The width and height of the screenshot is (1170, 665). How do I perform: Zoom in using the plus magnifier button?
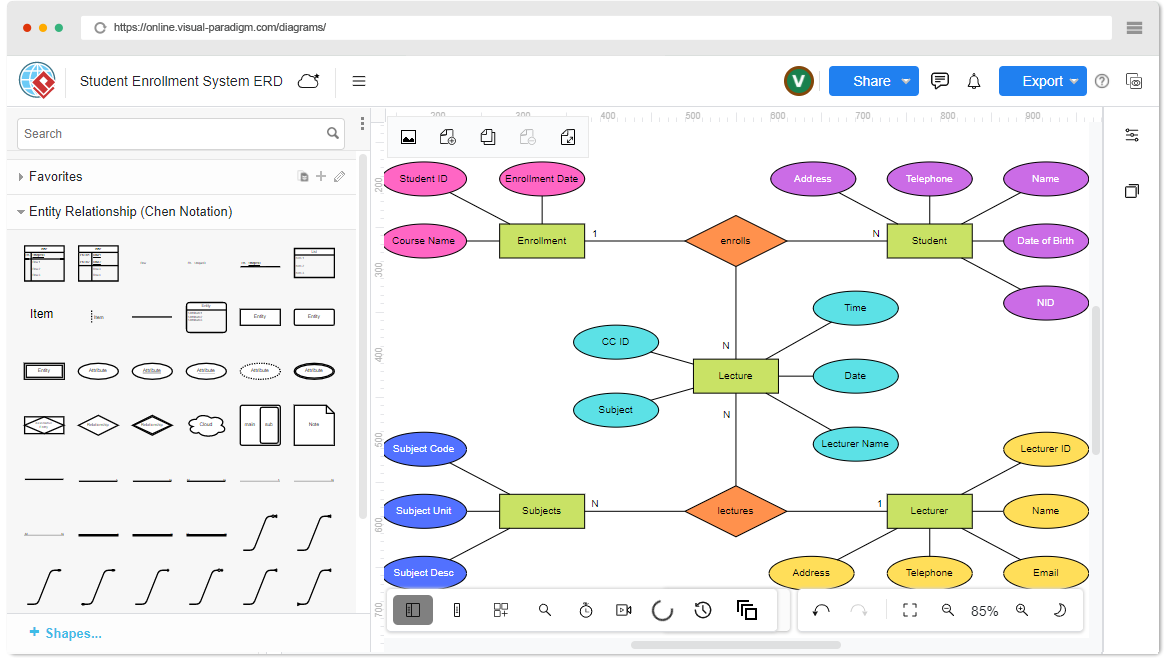click(x=1021, y=610)
